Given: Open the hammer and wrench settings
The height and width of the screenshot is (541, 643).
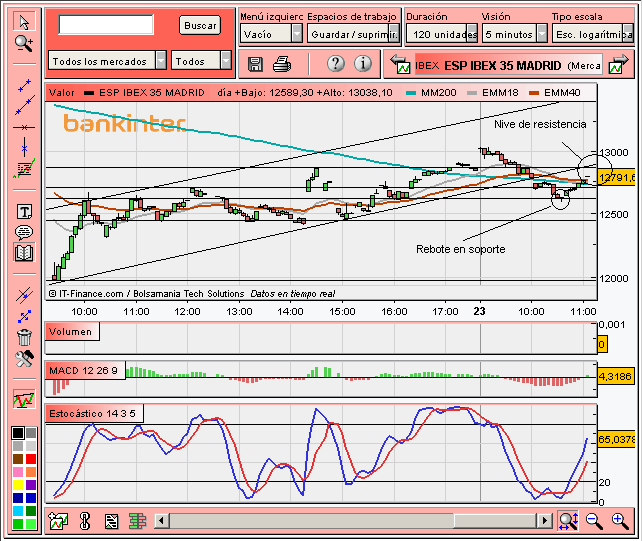Looking at the screenshot, I should click(x=24, y=359).
